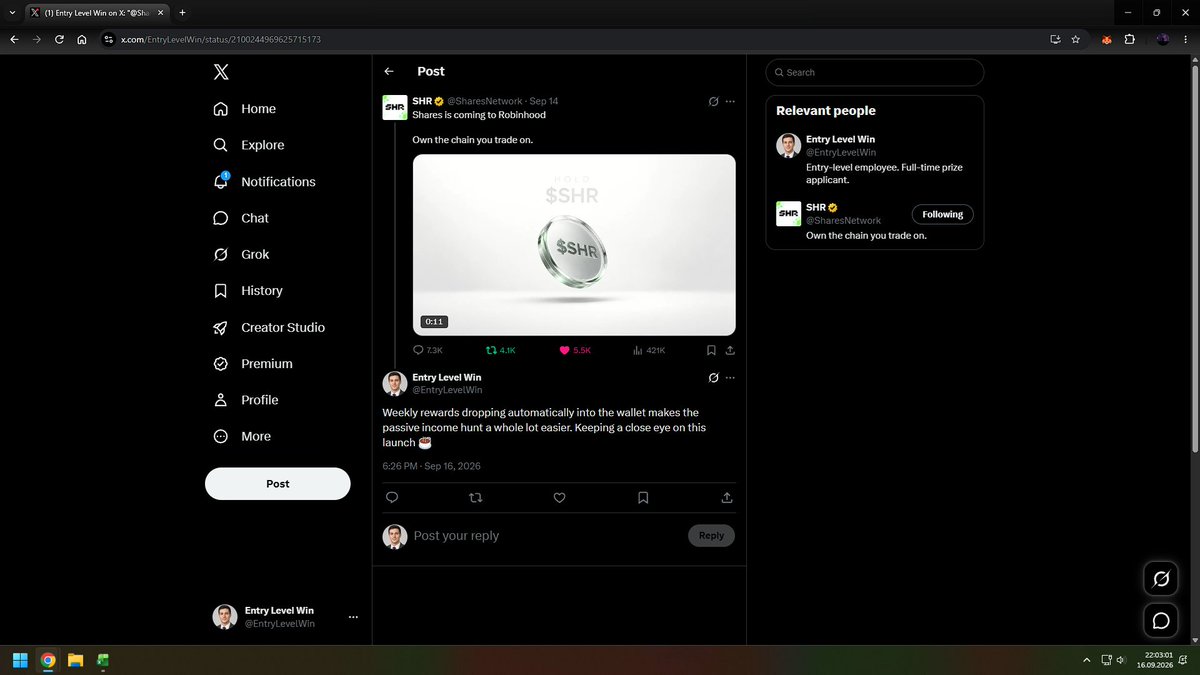The image size is (1200, 675).
Task: Open the Windows Start menu
Action: [x=20, y=660]
